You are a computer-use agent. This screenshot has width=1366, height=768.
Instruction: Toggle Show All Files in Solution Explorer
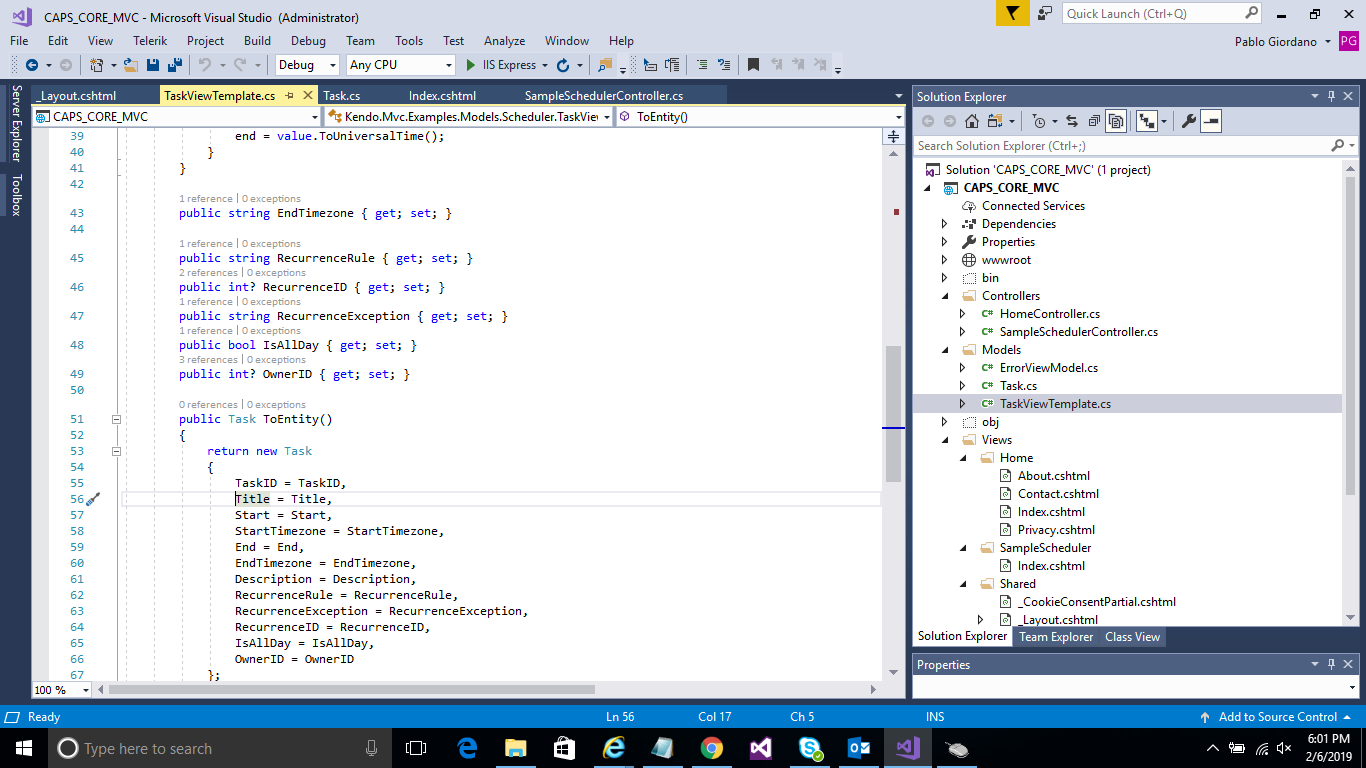tap(1116, 121)
